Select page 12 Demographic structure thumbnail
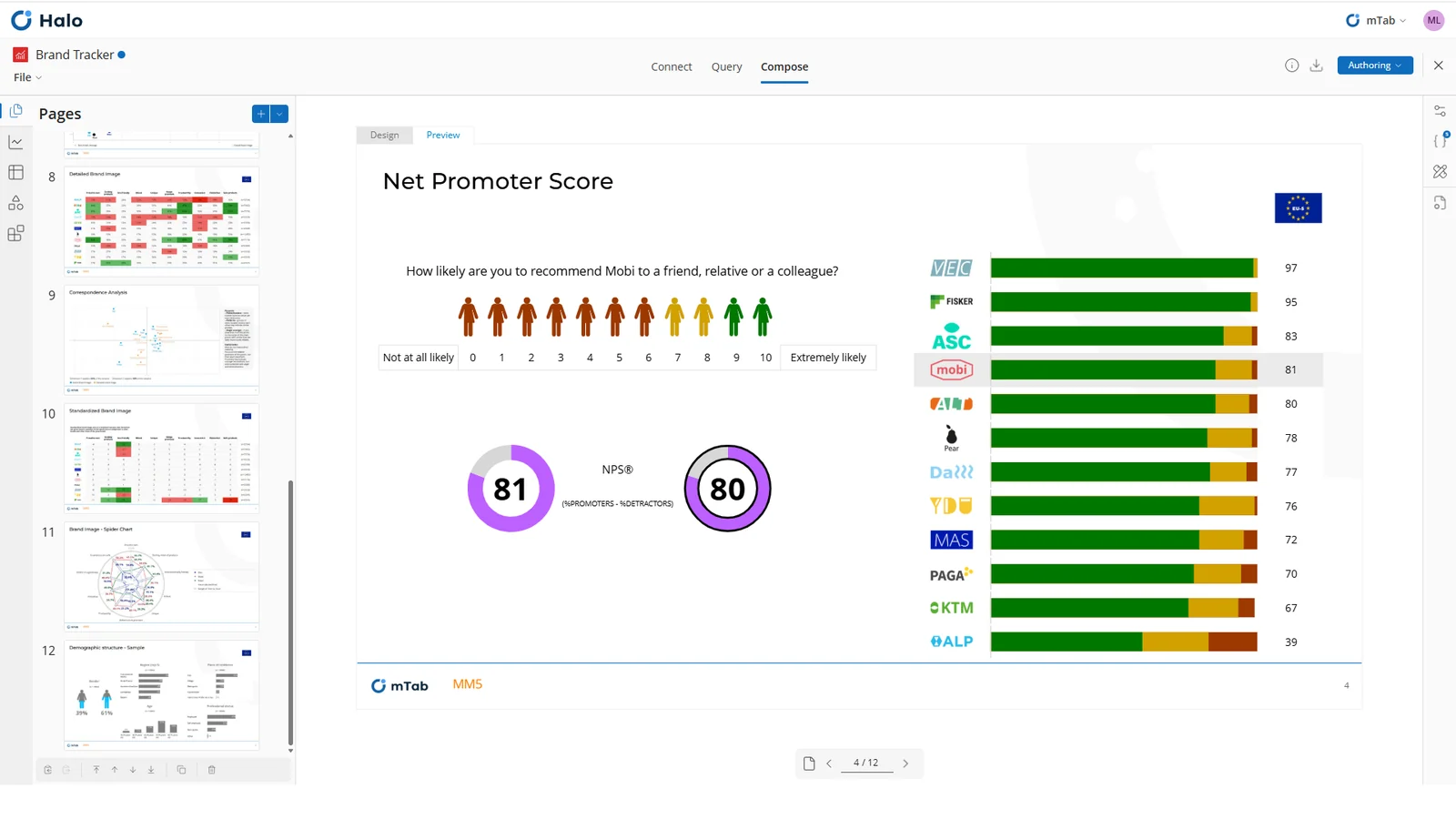Viewport: 1456px width, 819px height. click(x=161, y=693)
